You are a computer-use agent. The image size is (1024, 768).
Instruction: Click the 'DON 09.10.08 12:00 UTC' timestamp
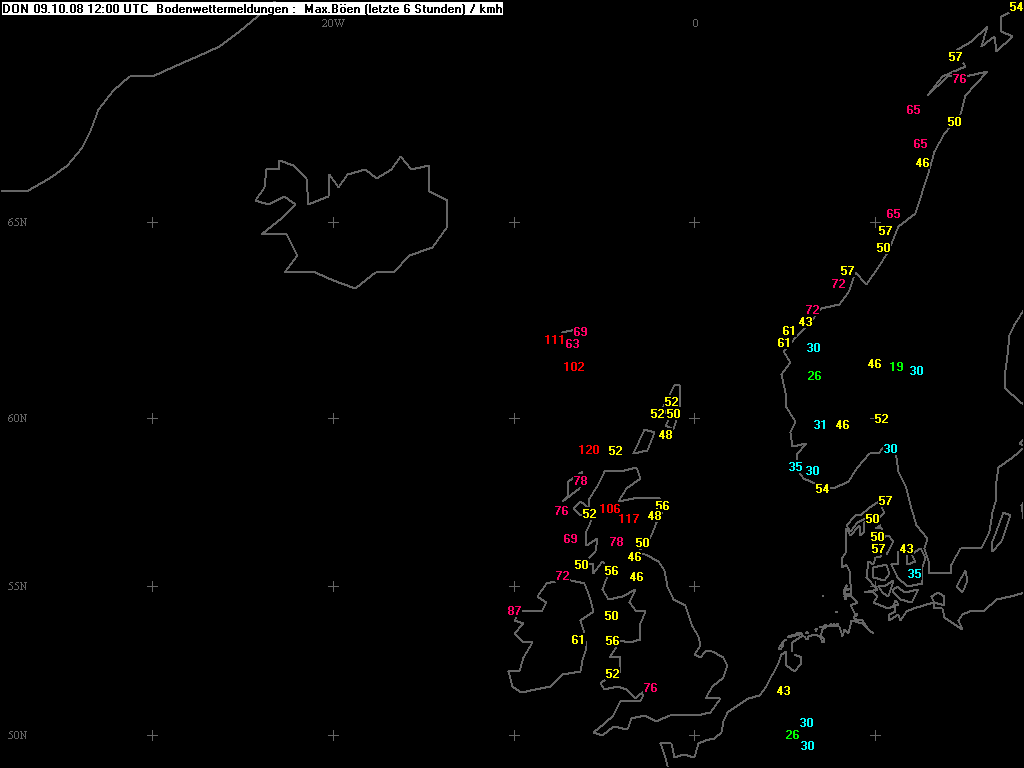76,9
